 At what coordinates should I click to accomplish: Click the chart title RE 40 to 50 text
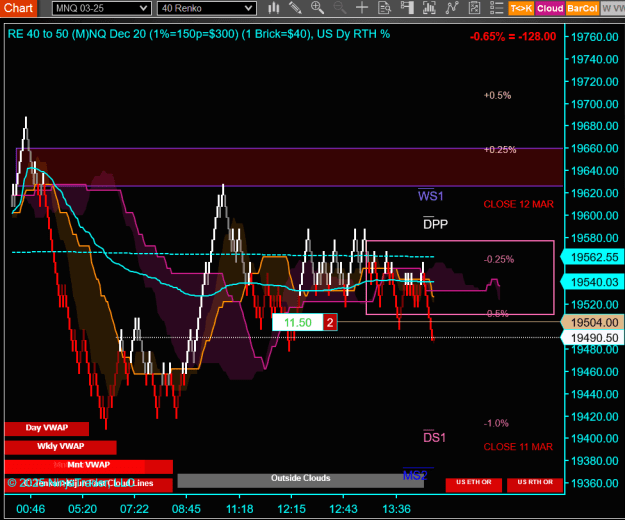[199, 34]
